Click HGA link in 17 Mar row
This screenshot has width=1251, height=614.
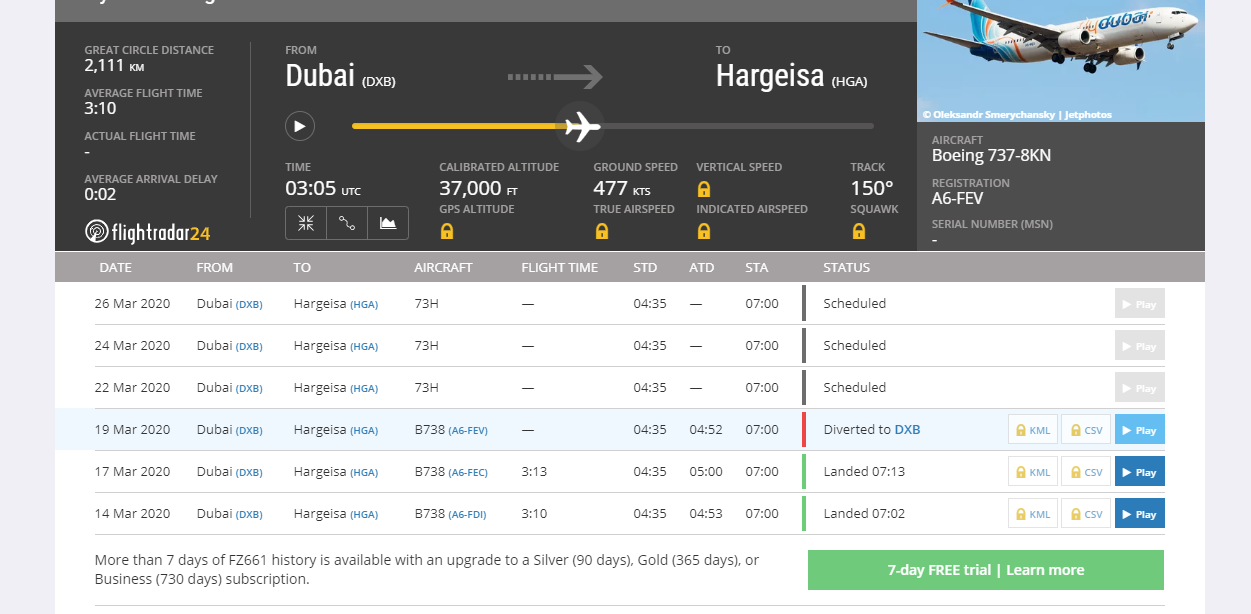(364, 473)
